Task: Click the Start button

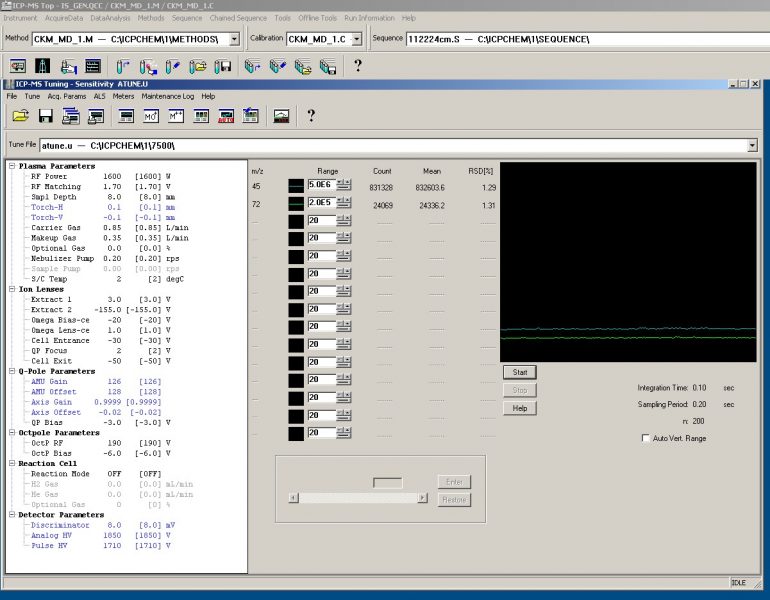Action: (x=520, y=372)
